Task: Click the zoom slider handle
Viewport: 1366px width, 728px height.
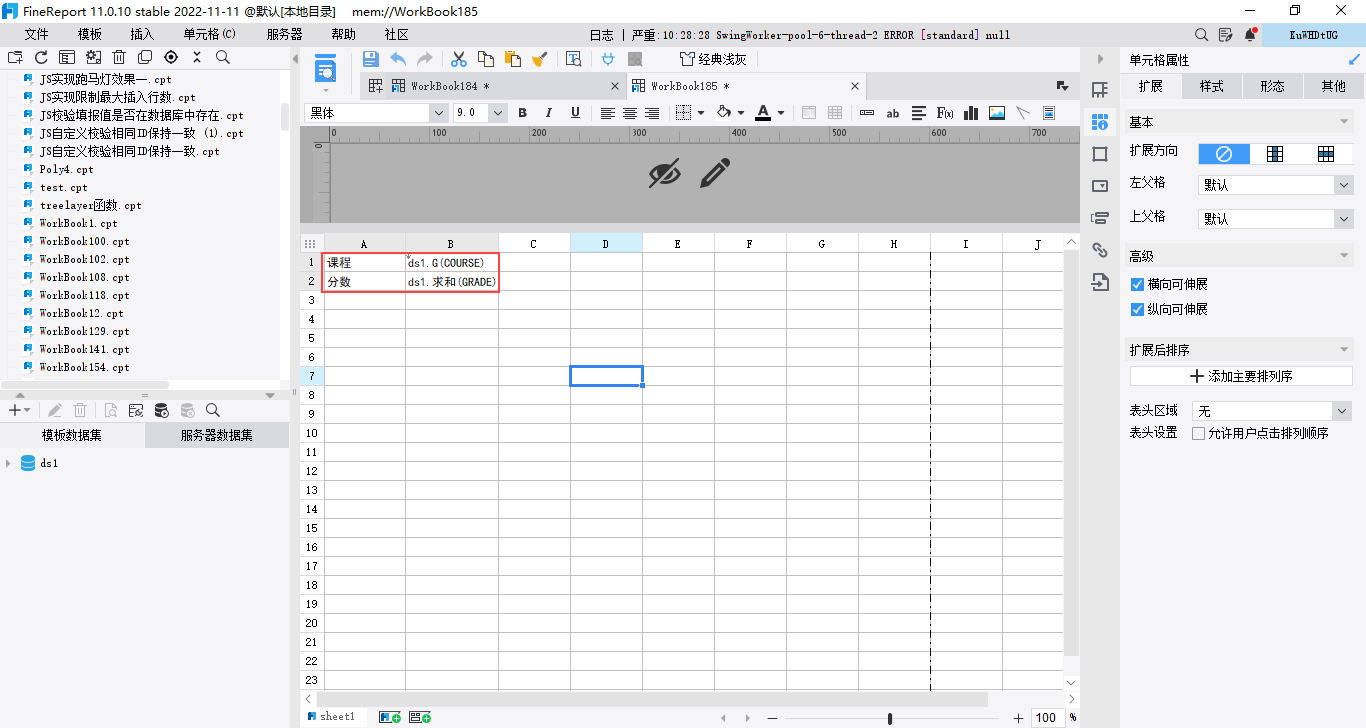Action: (890, 718)
